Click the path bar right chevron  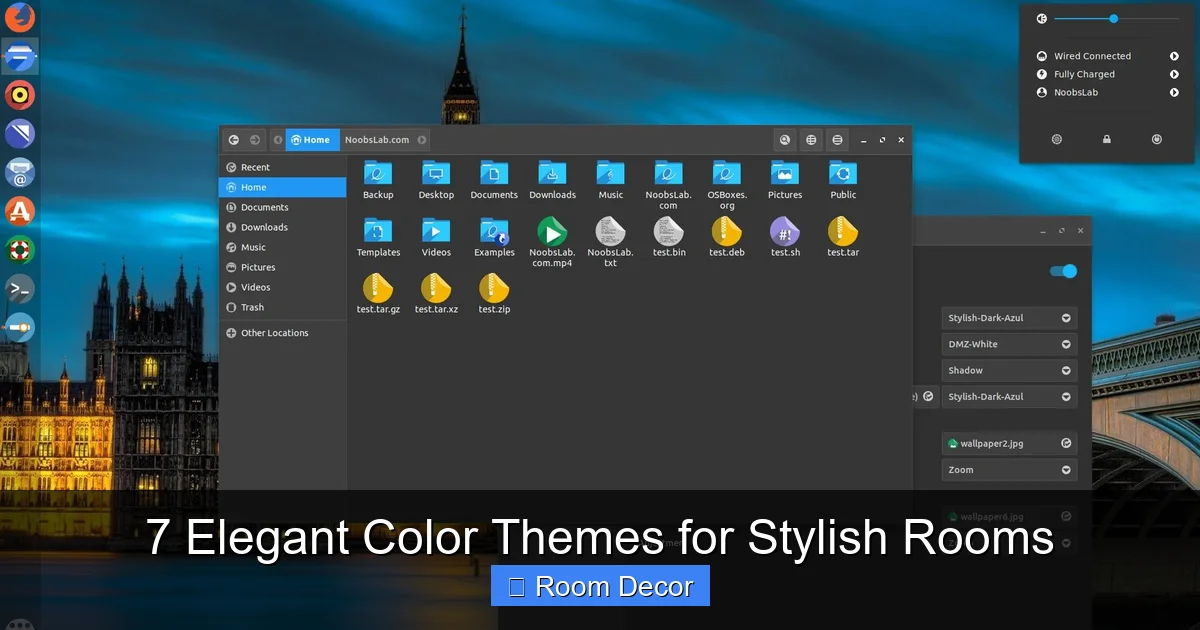pyautogui.click(x=422, y=140)
